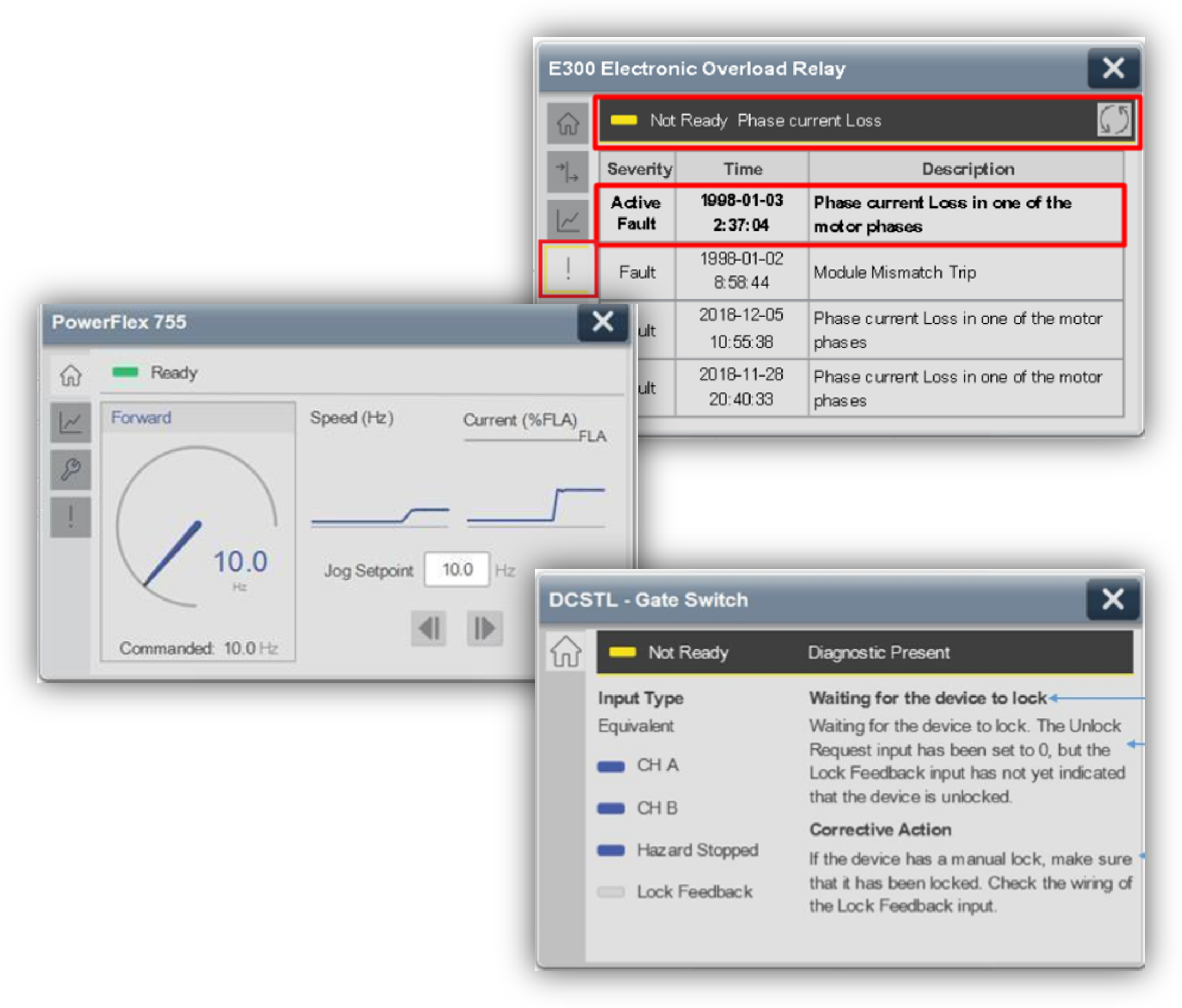Select the fault exclamation tab in E300 window
The height and width of the screenshot is (1008, 1182).
[568, 269]
